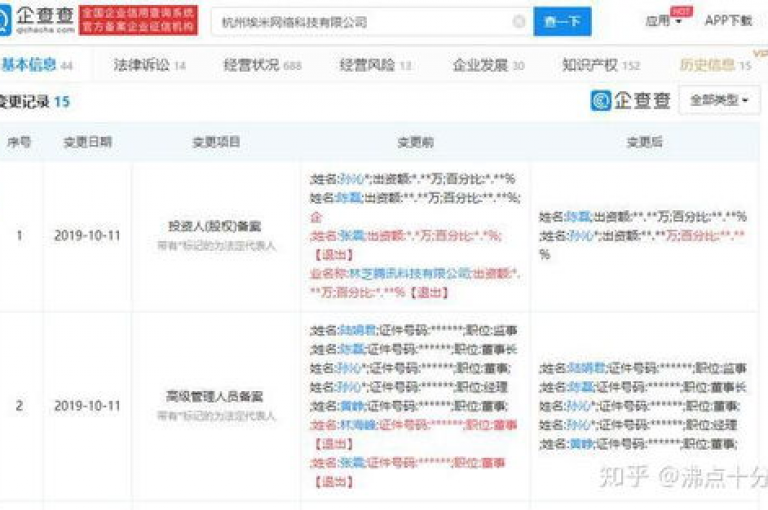Open the 全部类型 filter dropdown

pos(719,100)
